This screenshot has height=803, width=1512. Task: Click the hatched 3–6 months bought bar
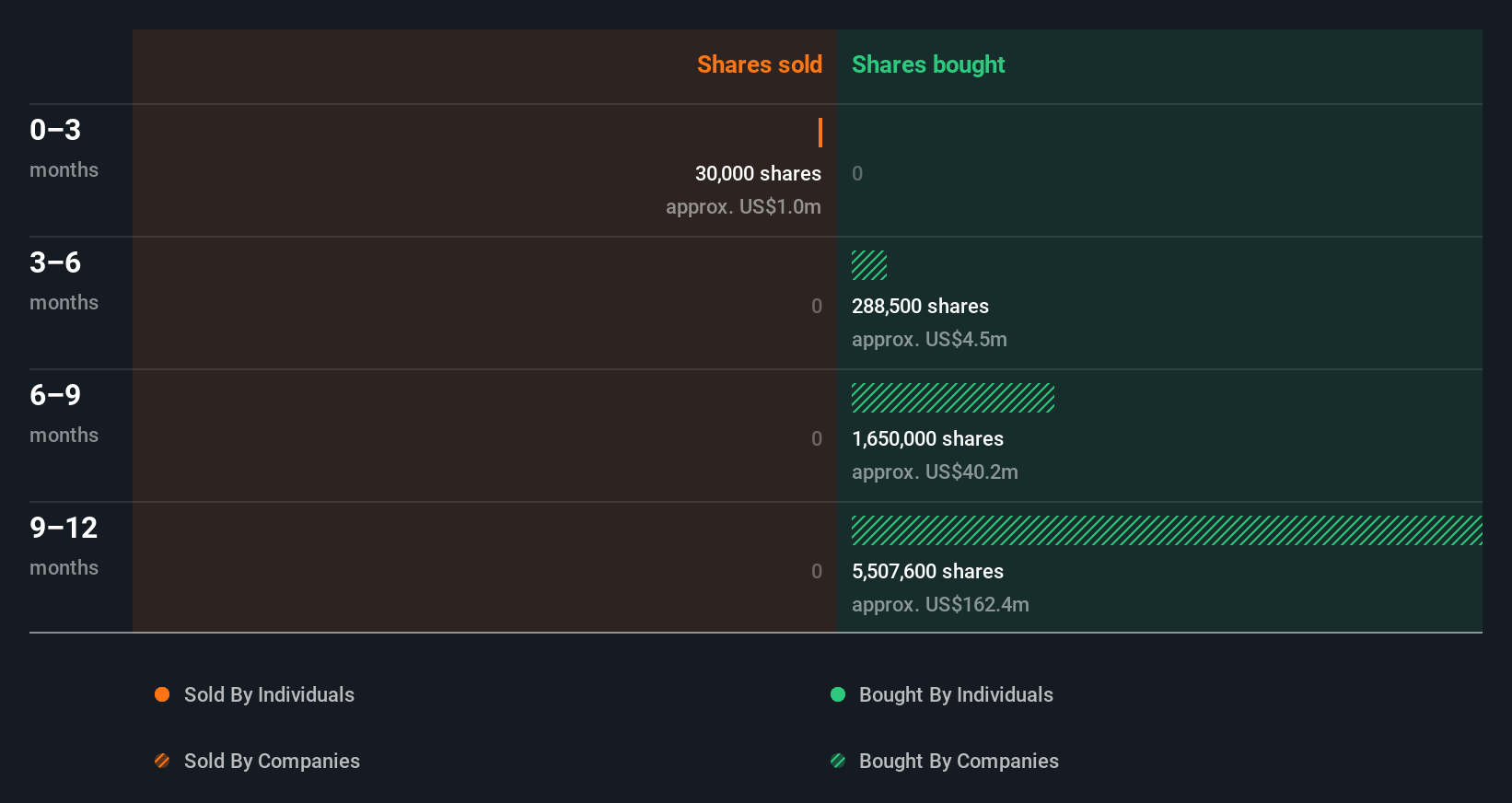[868, 265]
